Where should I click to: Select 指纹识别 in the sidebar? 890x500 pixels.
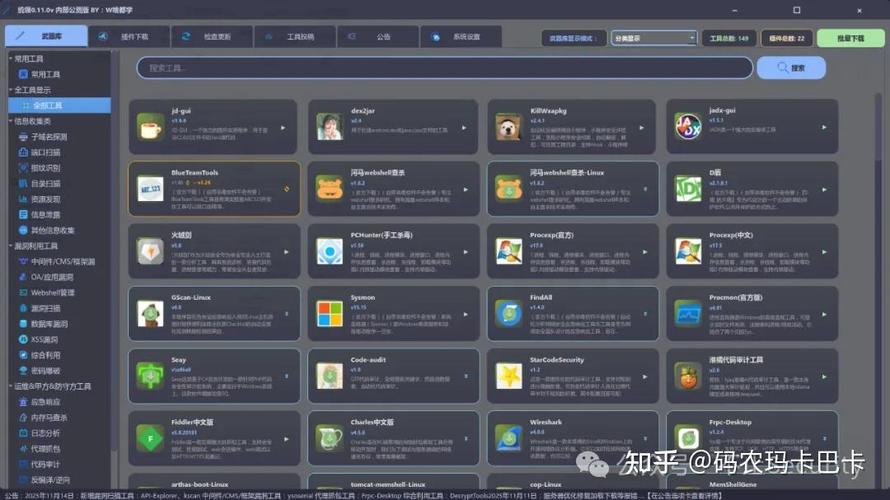[x=60, y=168]
